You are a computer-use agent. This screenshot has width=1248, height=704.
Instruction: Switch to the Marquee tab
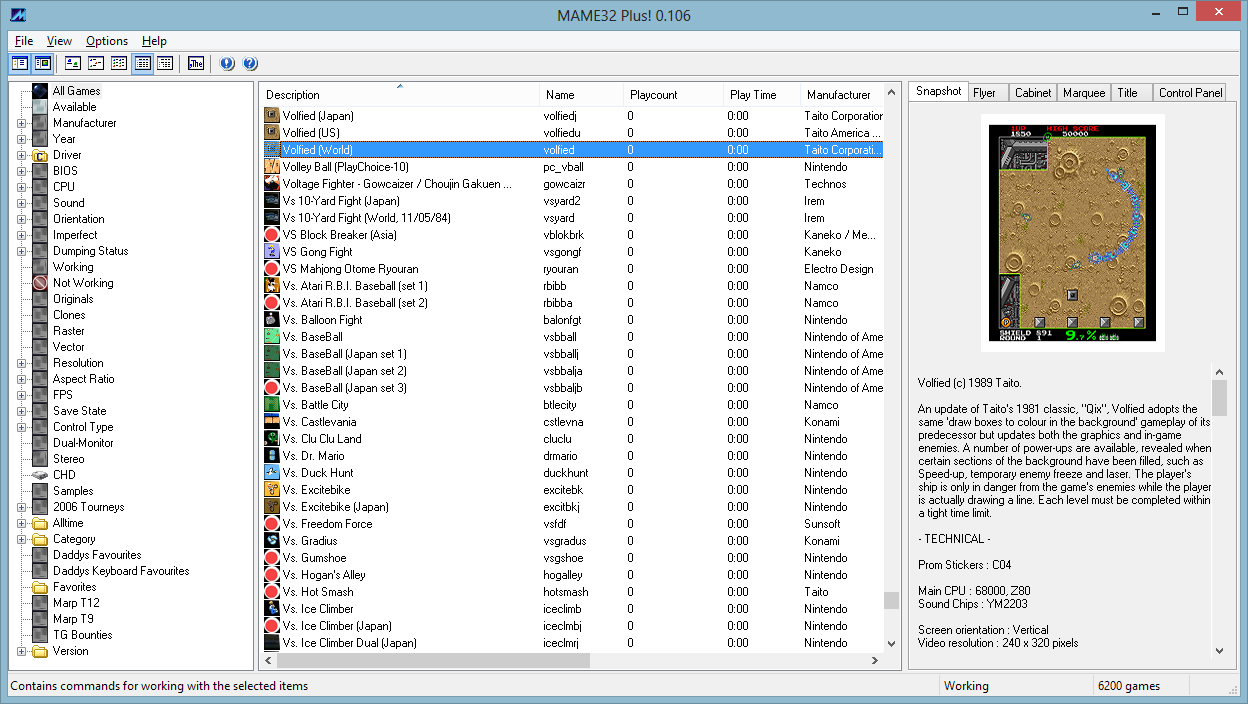1084,92
